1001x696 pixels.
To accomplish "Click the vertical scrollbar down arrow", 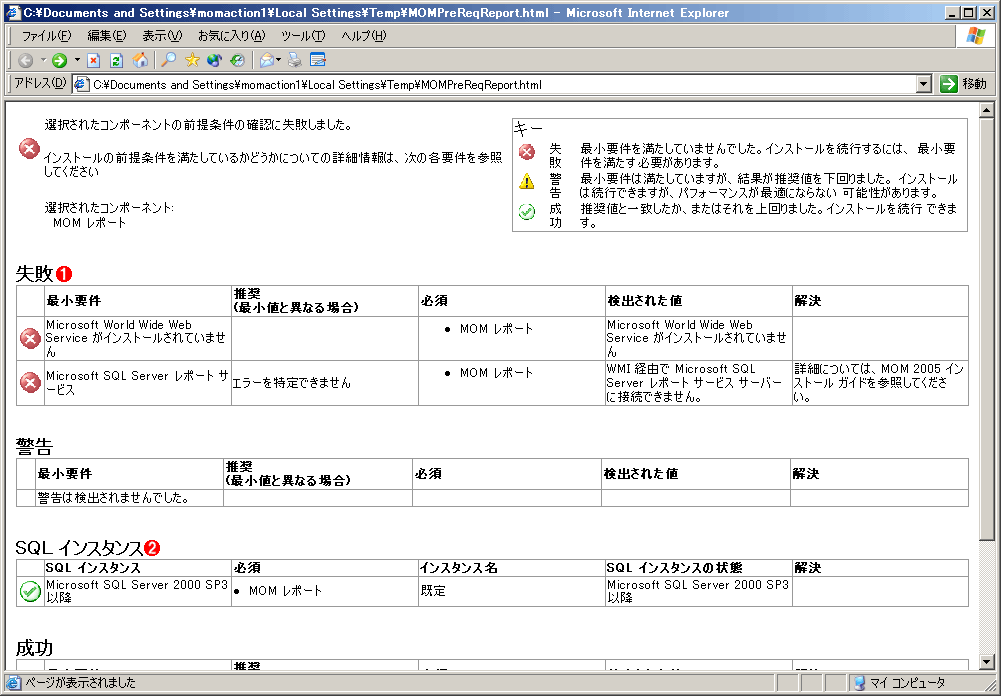I will click(x=986, y=662).
